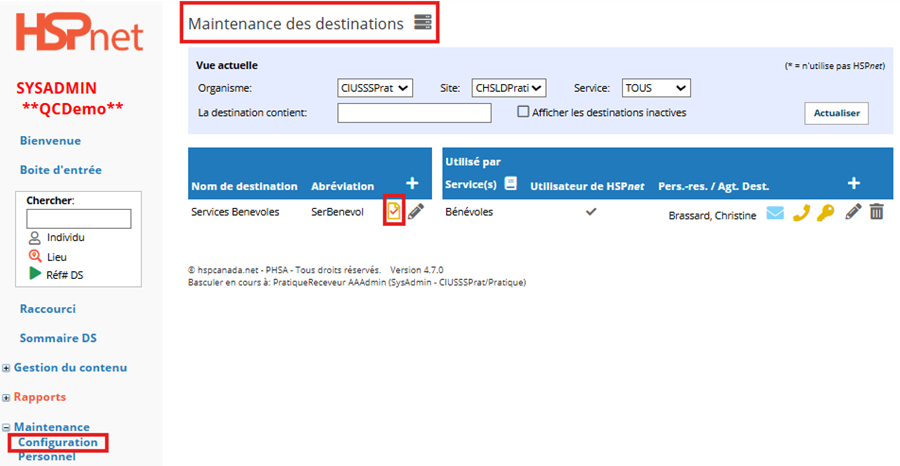The image size is (900, 466).
Task: Click the envelope icon for Brassard, Christine
Action: tap(775, 212)
